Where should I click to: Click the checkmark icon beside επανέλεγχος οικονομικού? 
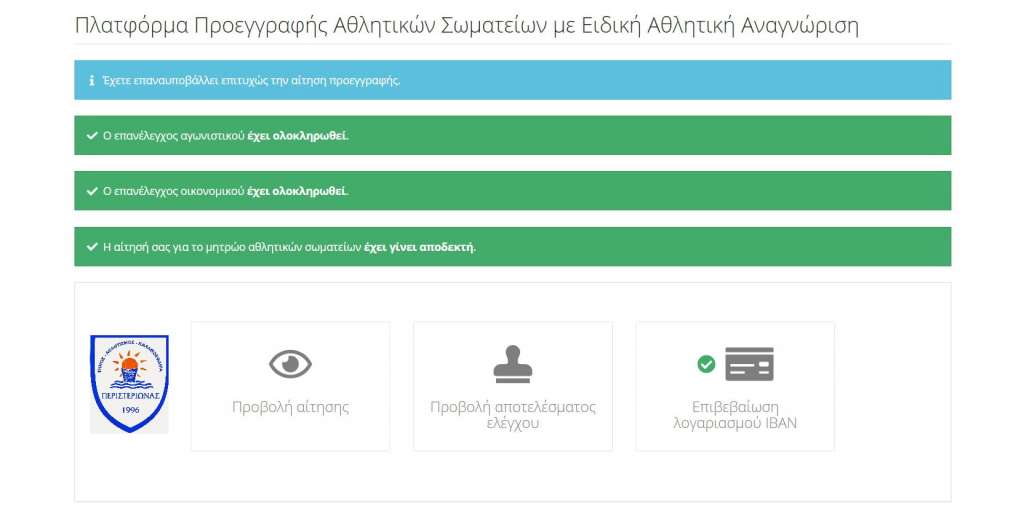point(92,191)
